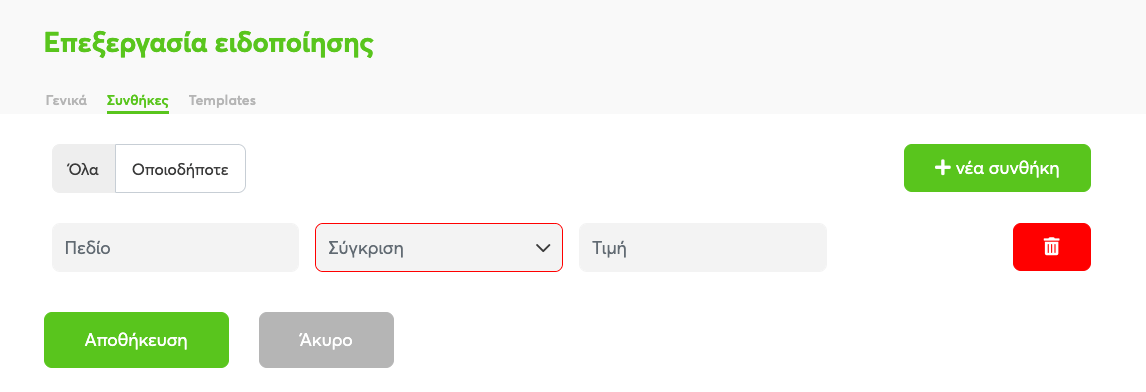Click the trash can icon to delete the condition
The height and width of the screenshot is (392, 1146).
click(x=1051, y=246)
